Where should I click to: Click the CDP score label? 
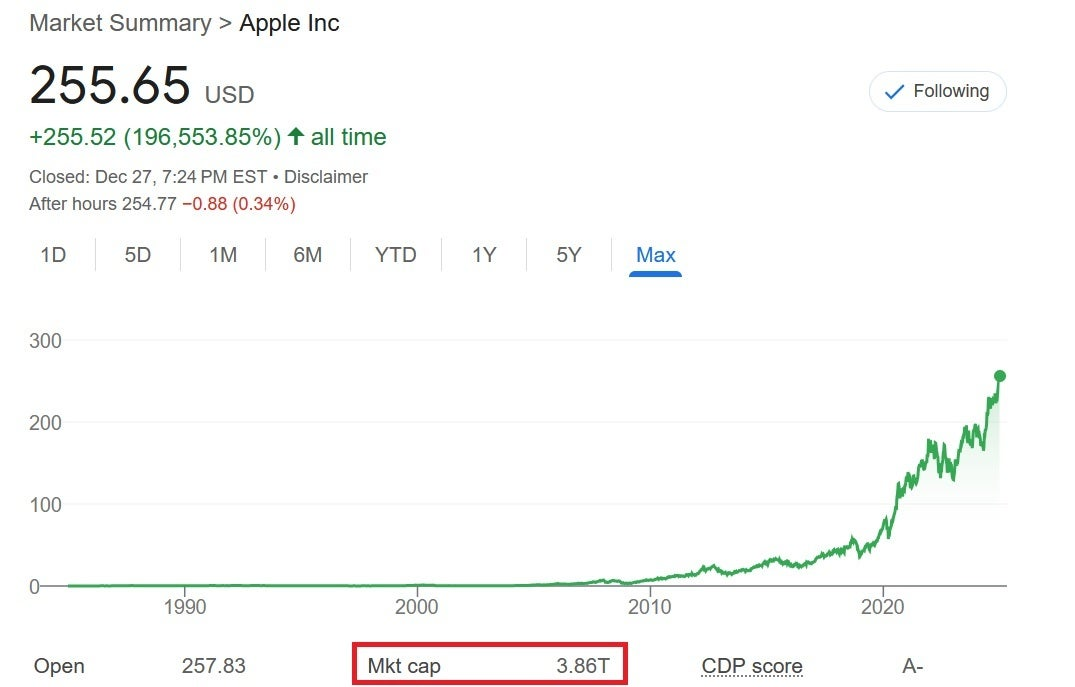(x=752, y=666)
